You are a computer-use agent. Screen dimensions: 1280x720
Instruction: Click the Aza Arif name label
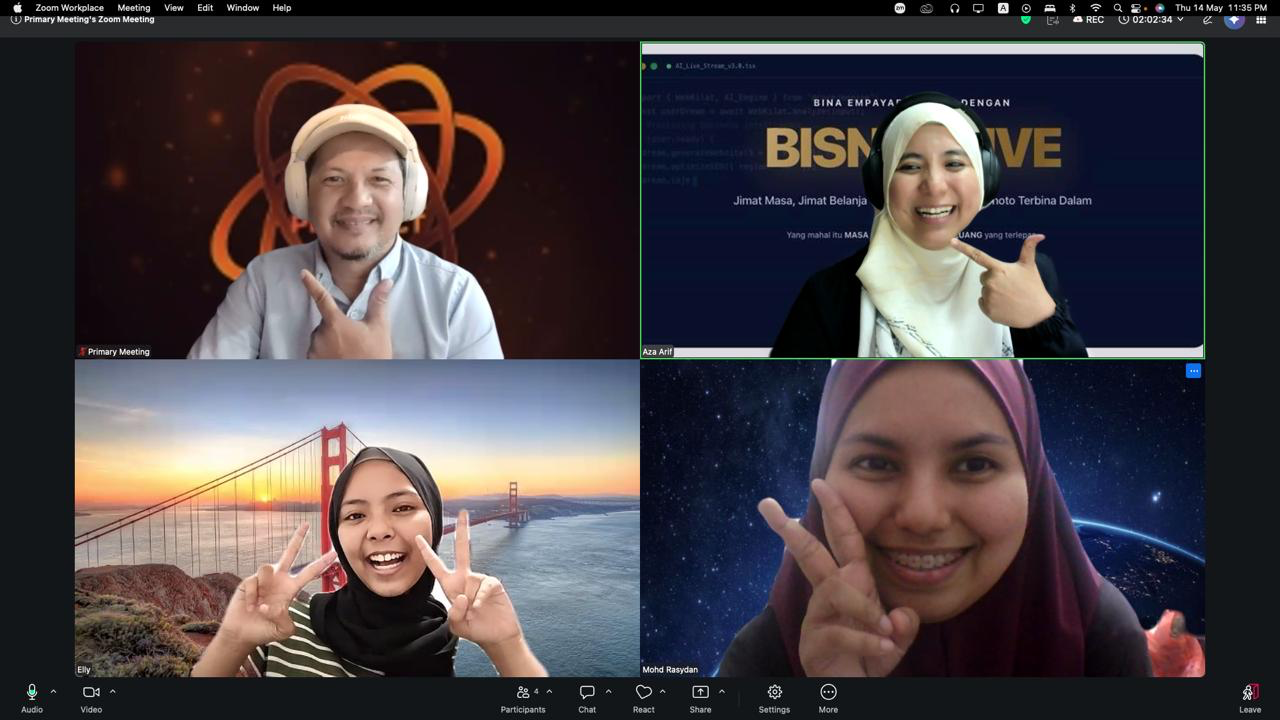click(657, 352)
